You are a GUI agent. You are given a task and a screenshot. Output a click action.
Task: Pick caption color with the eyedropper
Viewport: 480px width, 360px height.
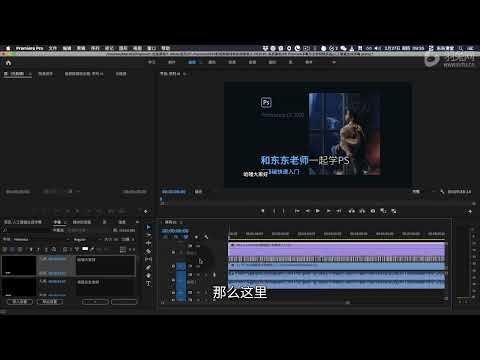[x=93, y=249]
